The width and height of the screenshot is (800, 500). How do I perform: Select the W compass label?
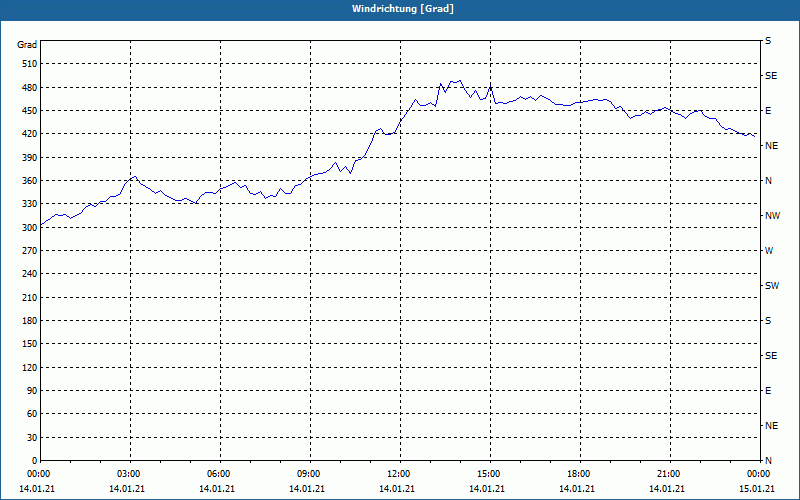click(769, 251)
